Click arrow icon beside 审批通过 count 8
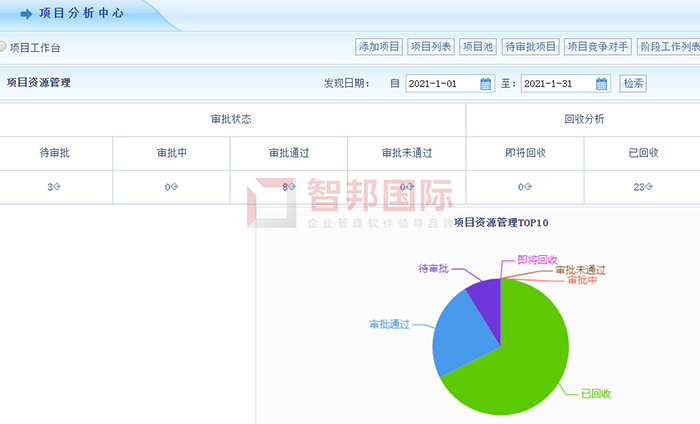The width and height of the screenshot is (700, 424). (x=292, y=187)
